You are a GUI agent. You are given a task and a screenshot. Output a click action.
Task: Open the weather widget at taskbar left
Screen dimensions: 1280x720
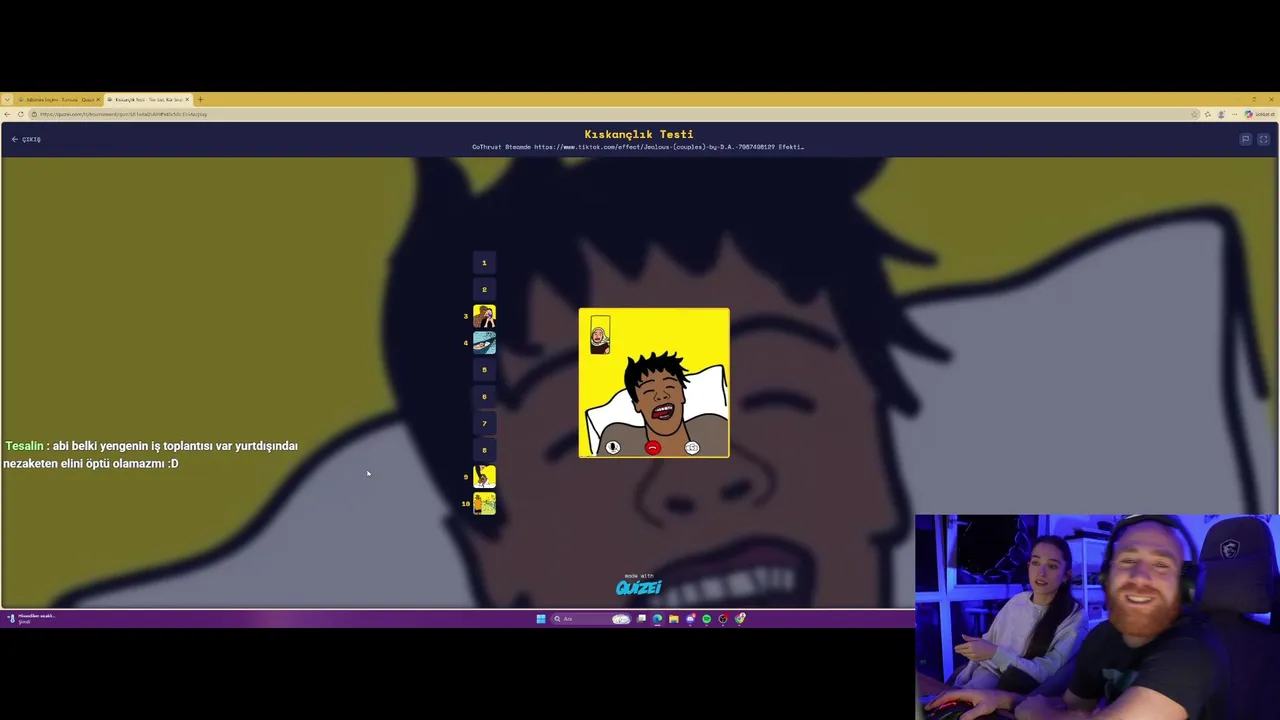click(30, 619)
